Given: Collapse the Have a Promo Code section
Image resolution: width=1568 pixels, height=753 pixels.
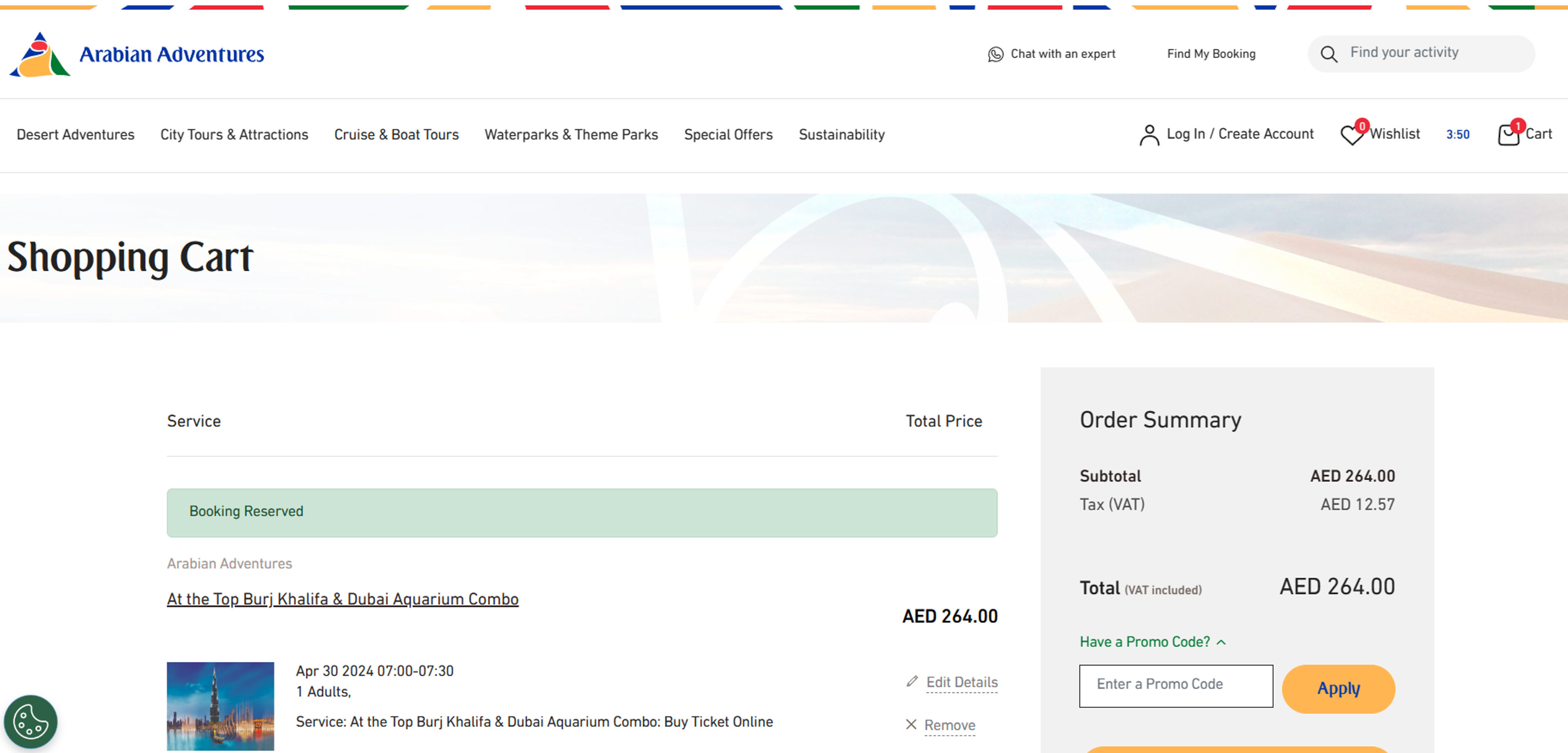Looking at the screenshot, I should [1152, 641].
